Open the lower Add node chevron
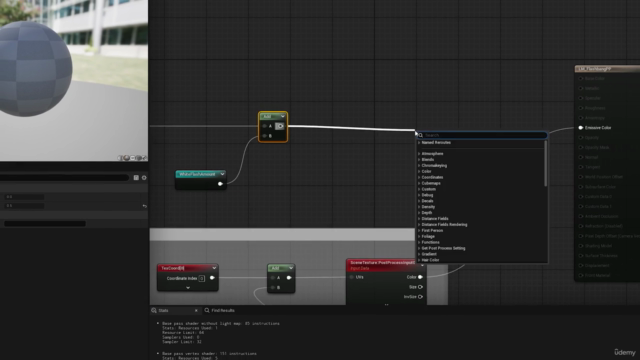The height and width of the screenshot is (360, 640). (x=291, y=268)
